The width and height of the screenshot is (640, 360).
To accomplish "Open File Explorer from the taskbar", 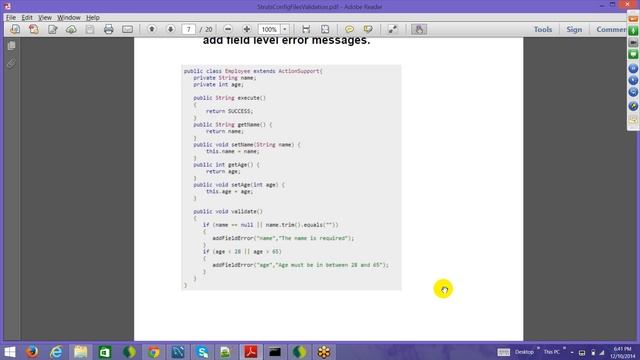I will (x=81, y=352).
